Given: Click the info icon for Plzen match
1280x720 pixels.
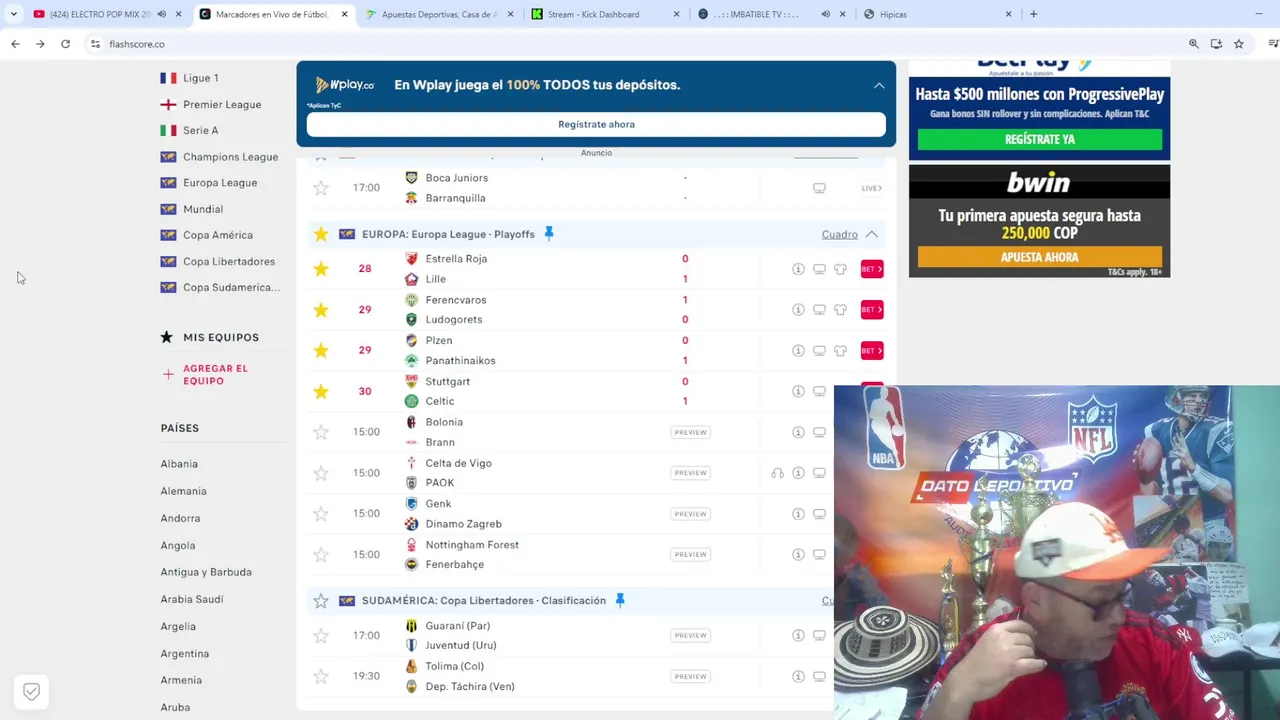Looking at the screenshot, I should tap(798, 350).
